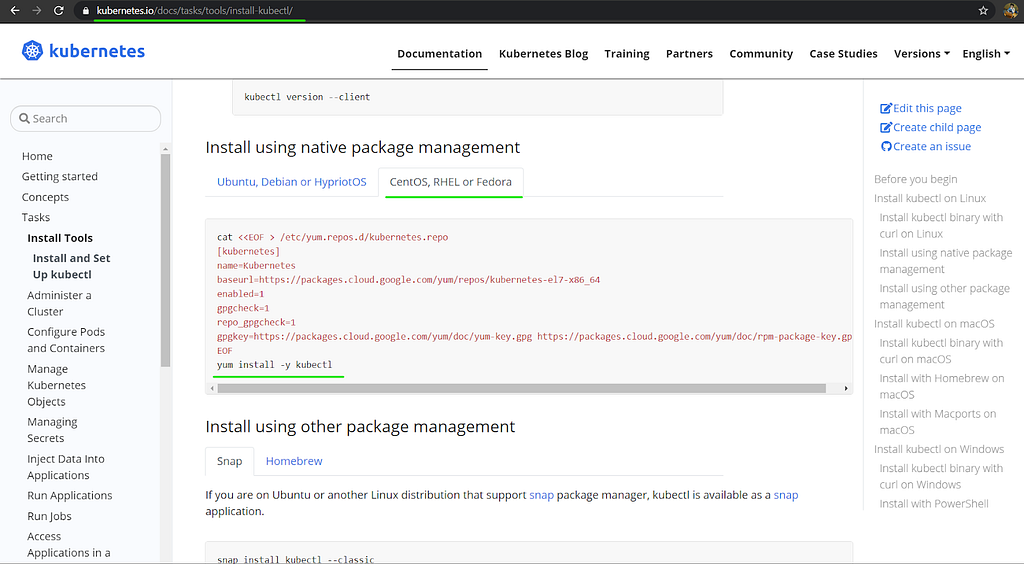Open Administer a Cluster in the sidebar
The height and width of the screenshot is (564, 1024).
(x=59, y=304)
